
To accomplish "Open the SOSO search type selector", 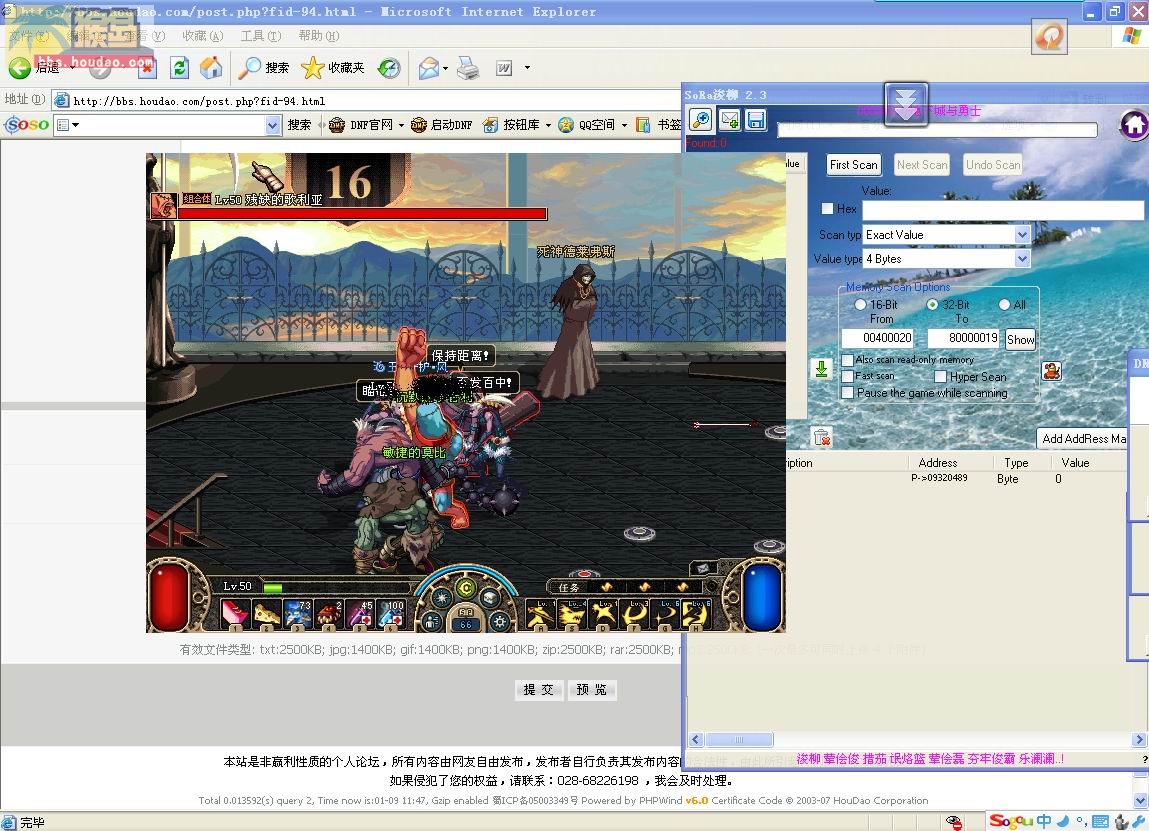I will [x=68, y=125].
